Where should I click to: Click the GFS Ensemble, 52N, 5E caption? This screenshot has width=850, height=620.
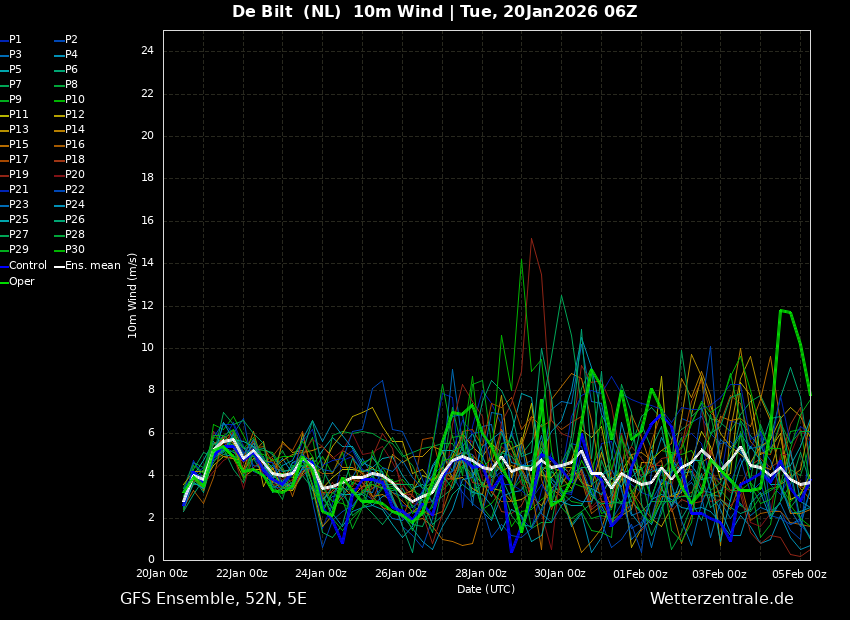pyautogui.click(x=213, y=599)
